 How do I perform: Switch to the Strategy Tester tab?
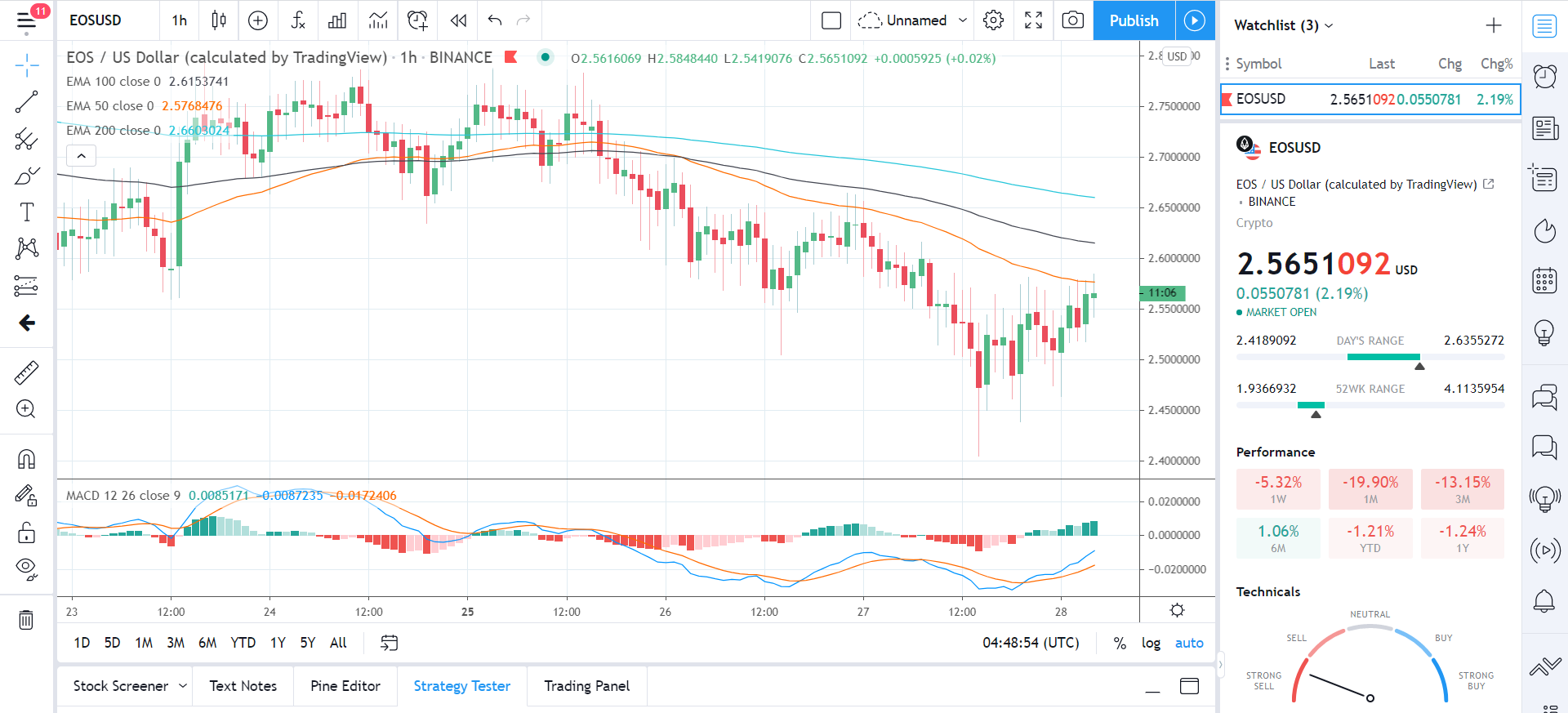point(461,686)
